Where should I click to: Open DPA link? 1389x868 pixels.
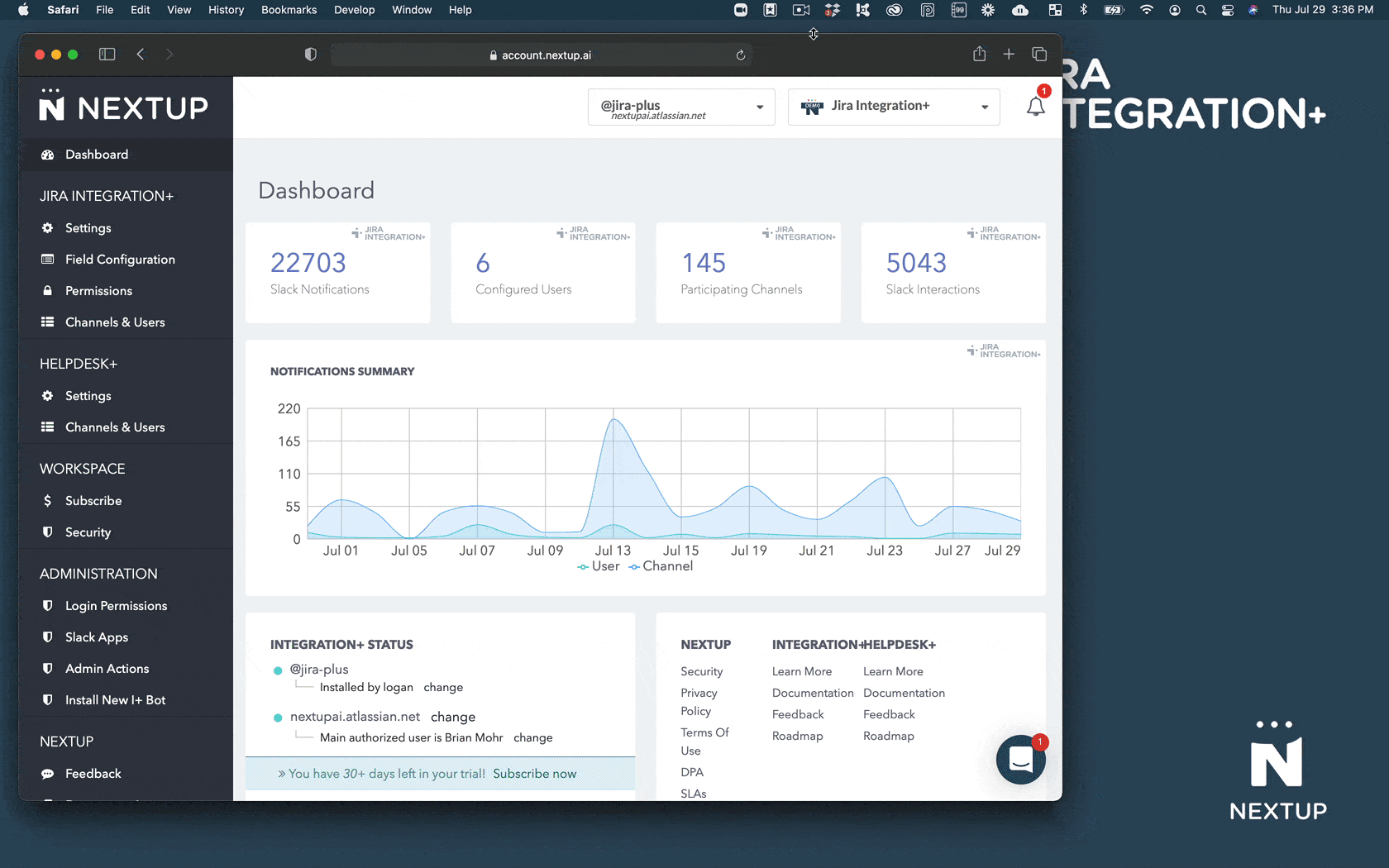pyautogui.click(x=692, y=773)
